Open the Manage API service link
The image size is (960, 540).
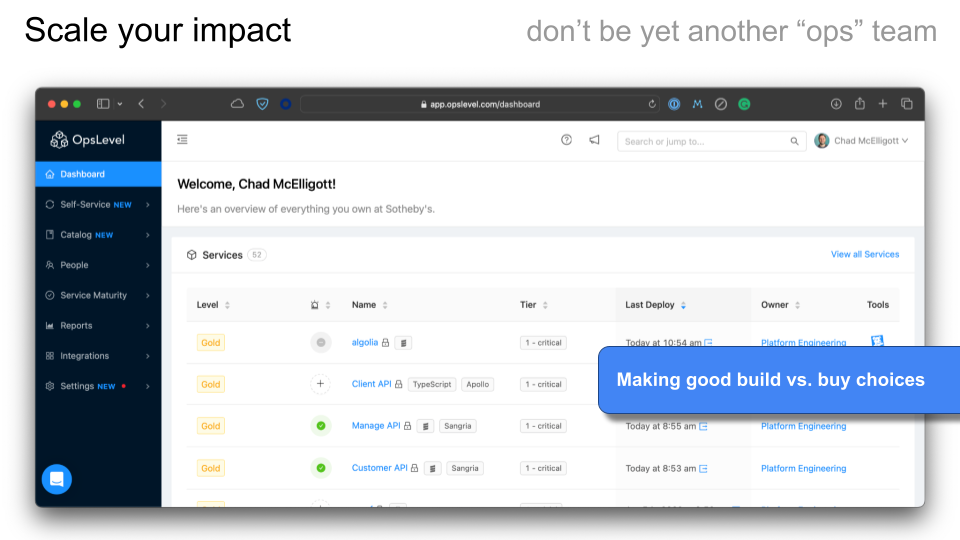[x=376, y=426]
